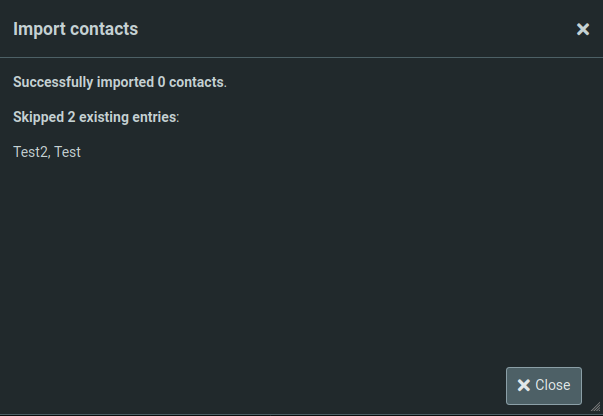
Task: Click the word "Successfully" in the message
Action: pos(55,81)
